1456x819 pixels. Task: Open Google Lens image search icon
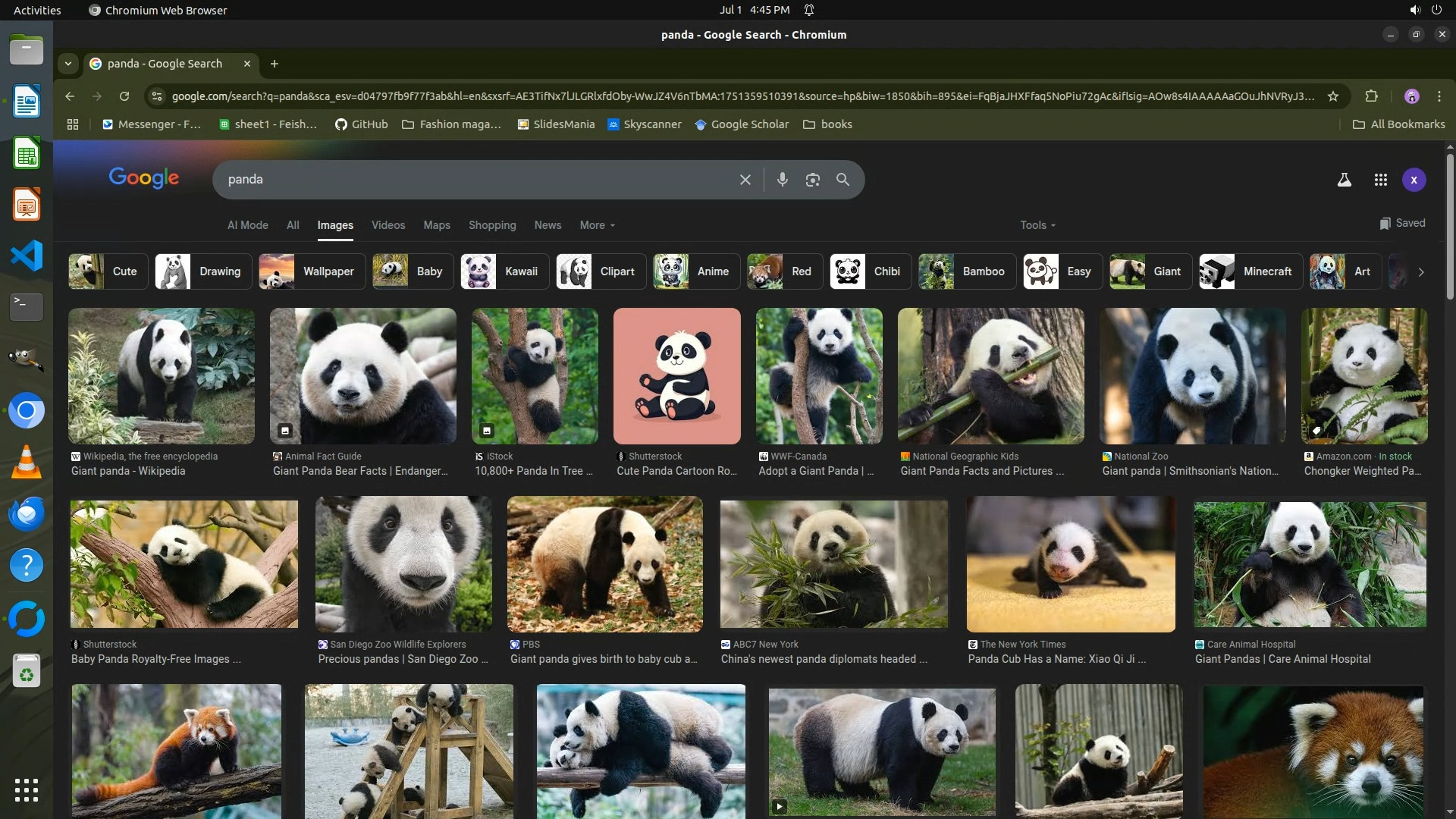click(x=812, y=180)
